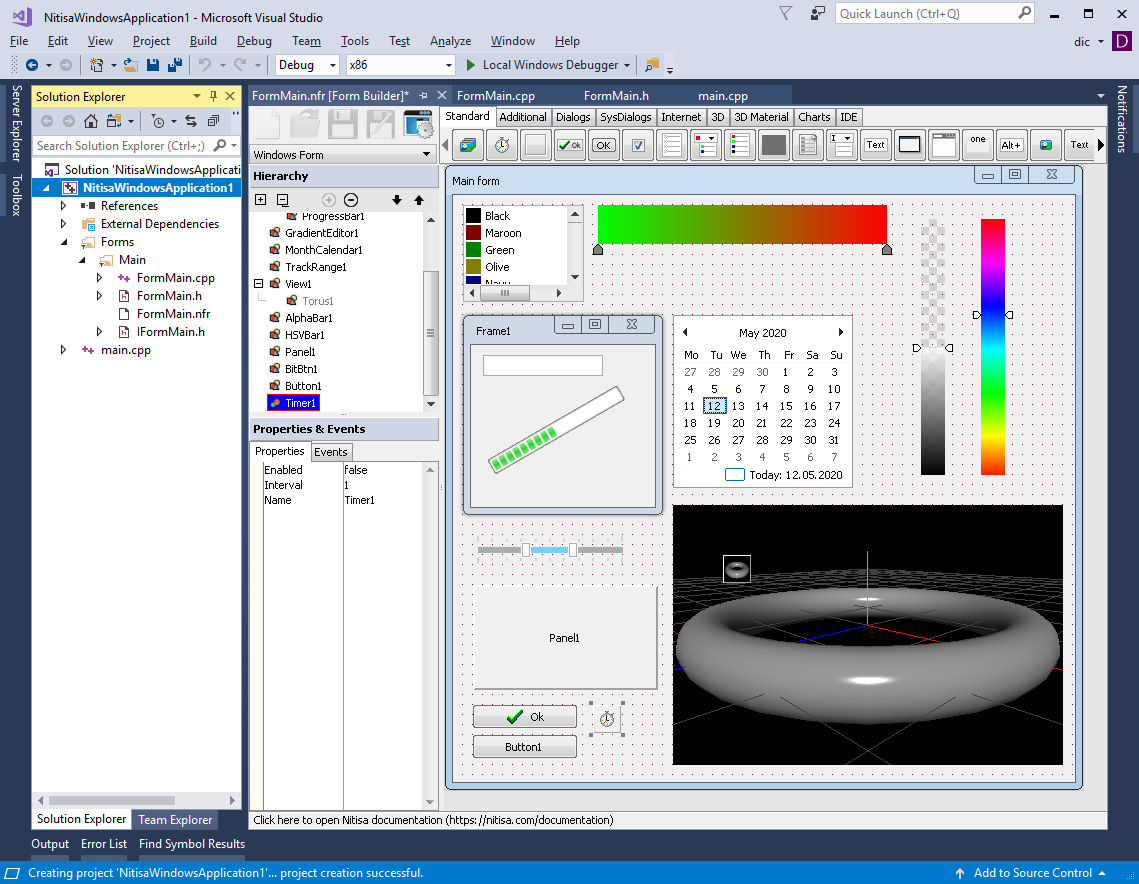Open Local Windows Debugger dropdown arrow
This screenshot has height=884, width=1139.
[627, 65]
